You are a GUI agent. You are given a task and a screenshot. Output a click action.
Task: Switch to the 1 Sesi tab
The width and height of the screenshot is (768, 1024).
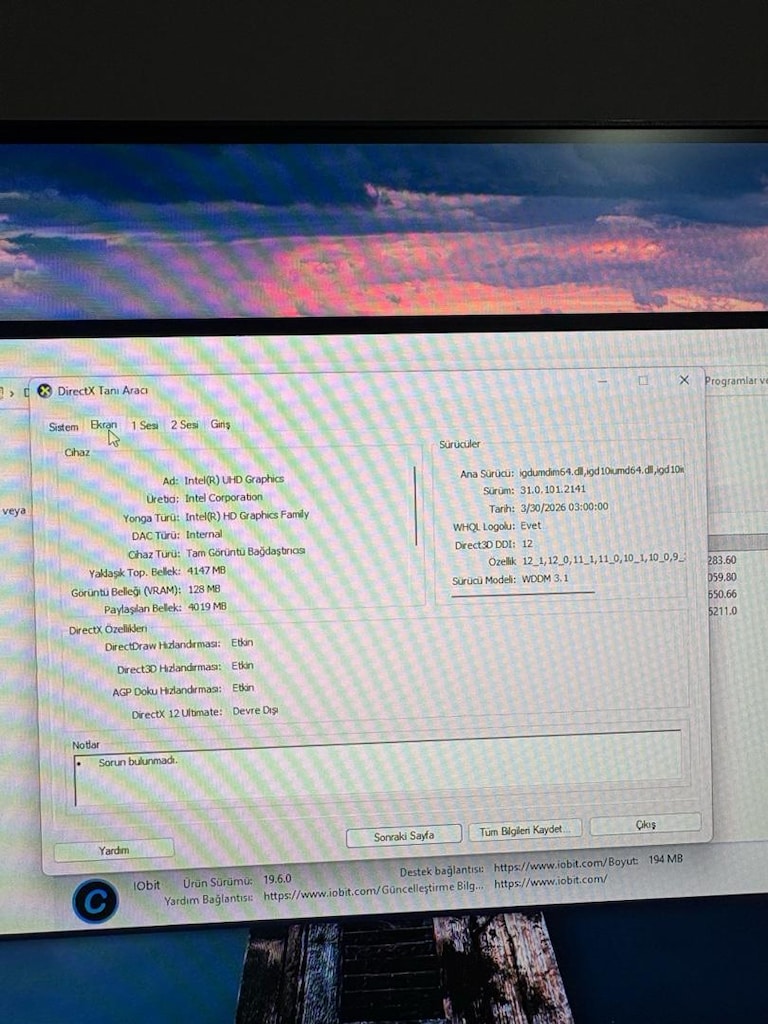coord(144,425)
